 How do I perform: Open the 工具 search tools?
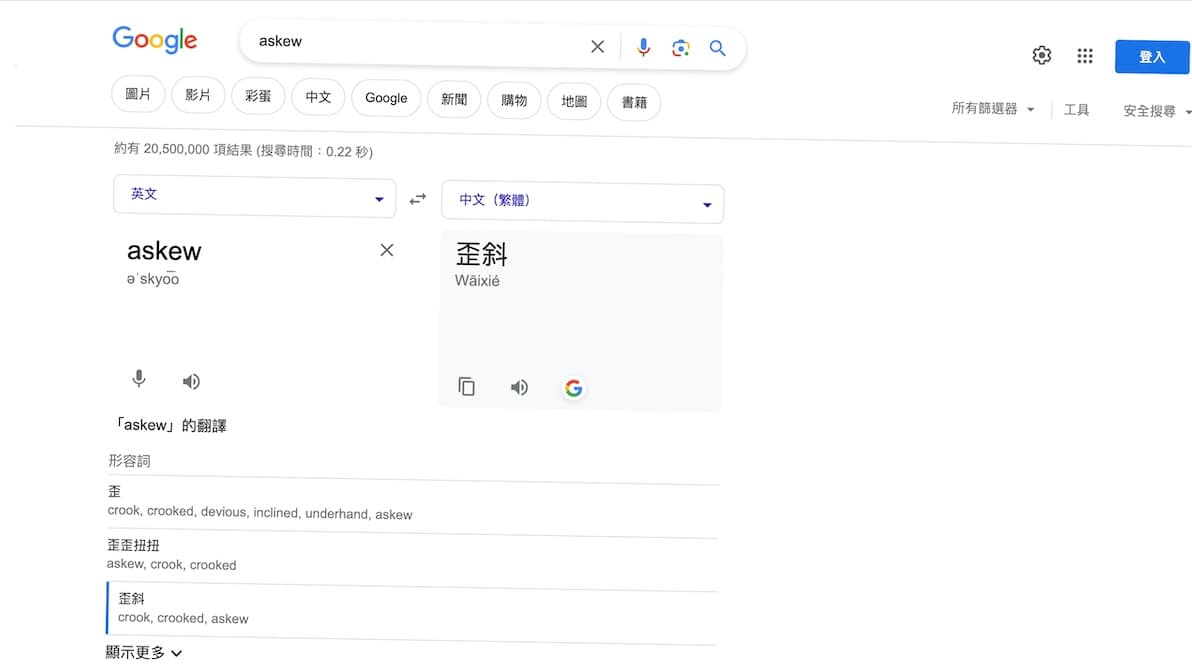[1076, 110]
